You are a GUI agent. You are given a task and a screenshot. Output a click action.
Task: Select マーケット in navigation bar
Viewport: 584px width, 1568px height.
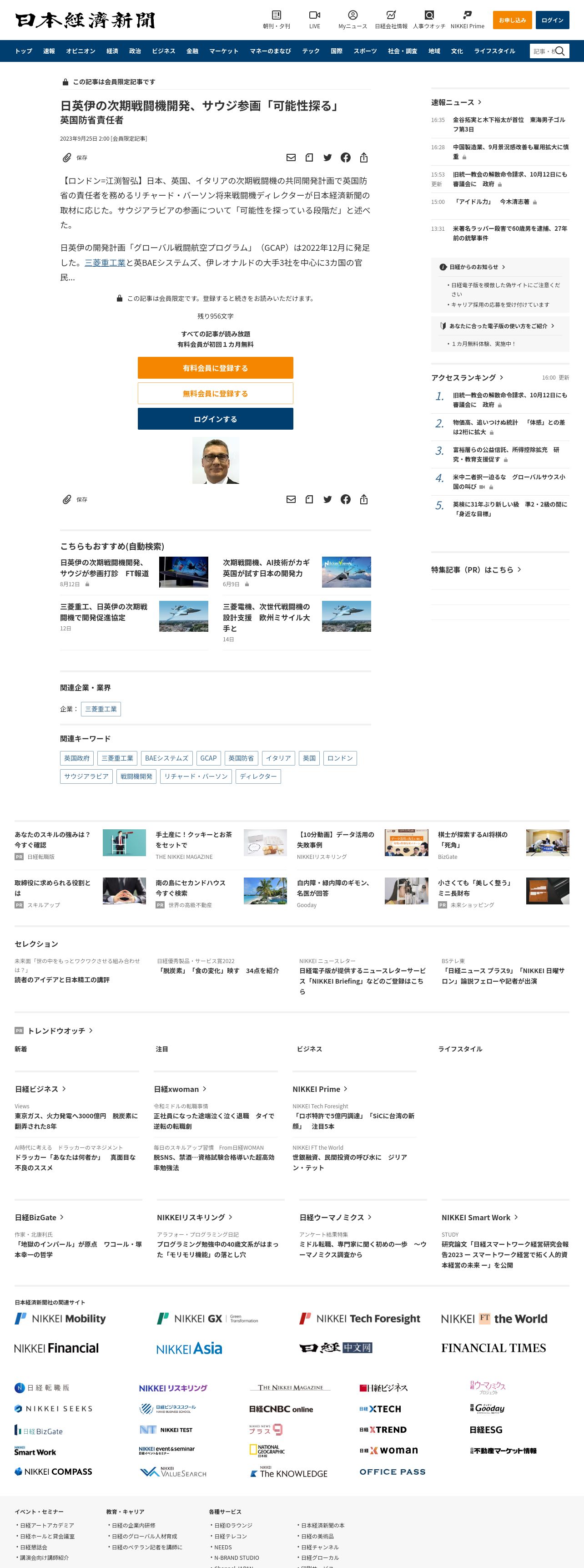tap(224, 51)
